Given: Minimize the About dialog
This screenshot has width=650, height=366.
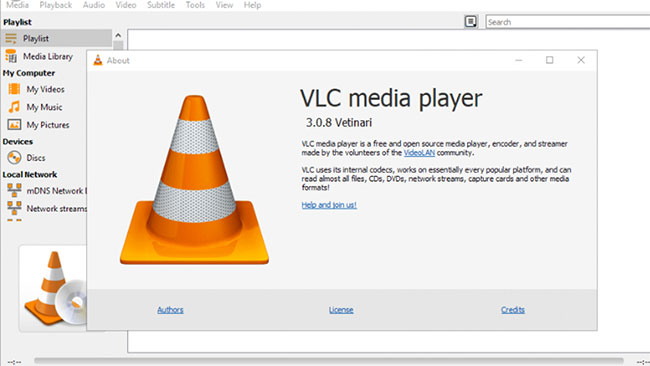Looking at the screenshot, I should 519,60.
